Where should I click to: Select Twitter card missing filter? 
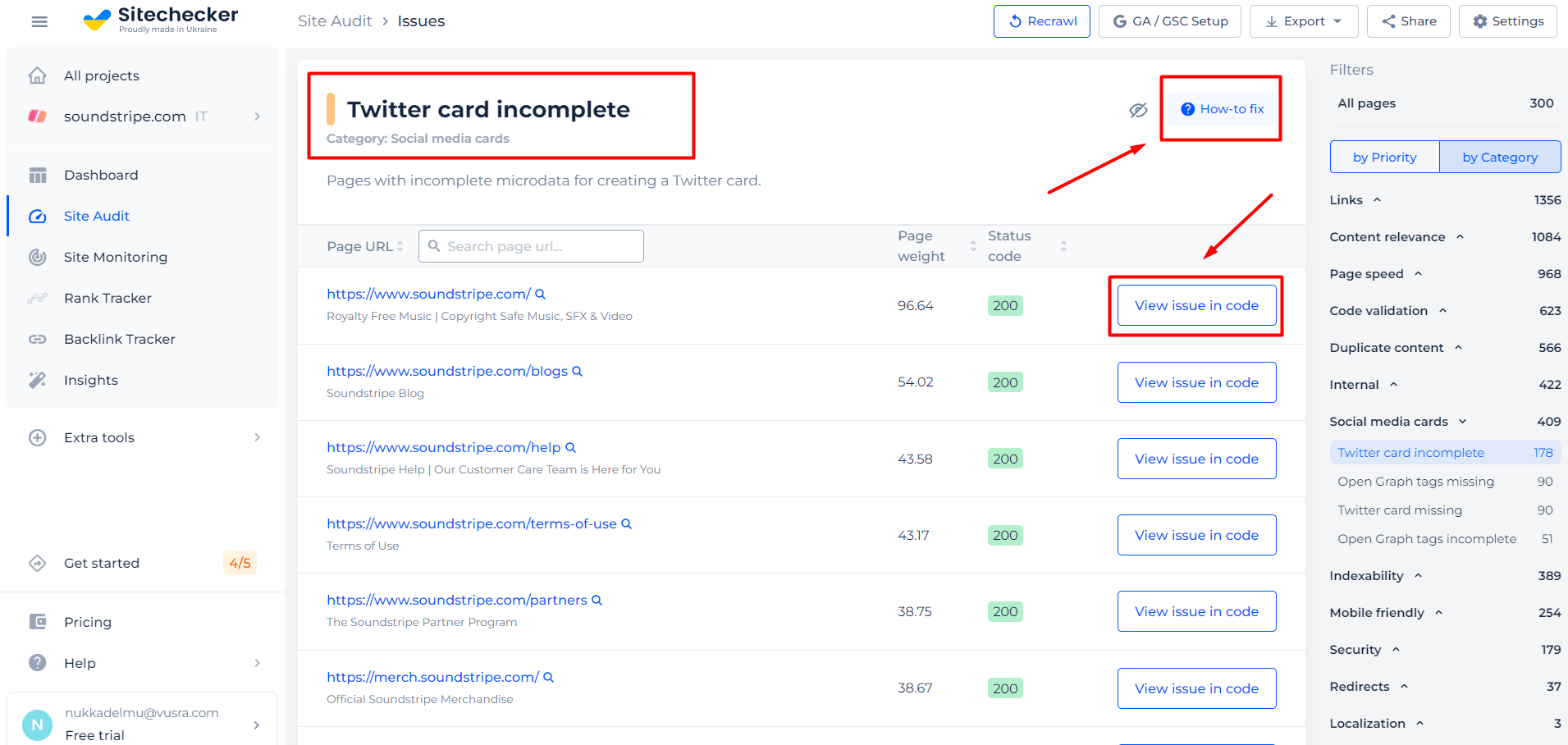click(x=1445, y=510)
